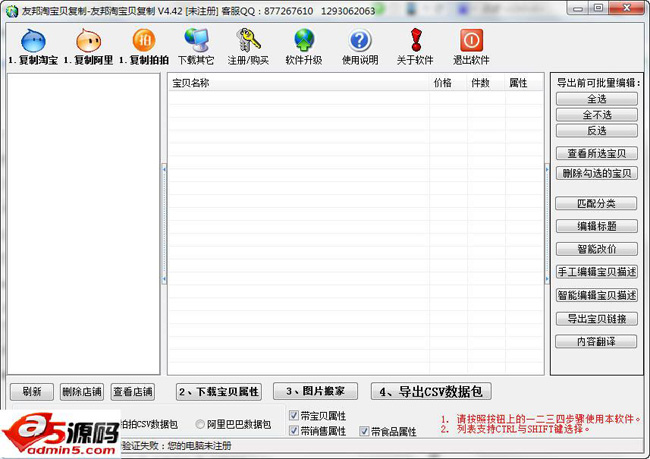650x459 pixels.
Task: Click 拍拍CSV数据包 option label
Action: pos(149,424)
